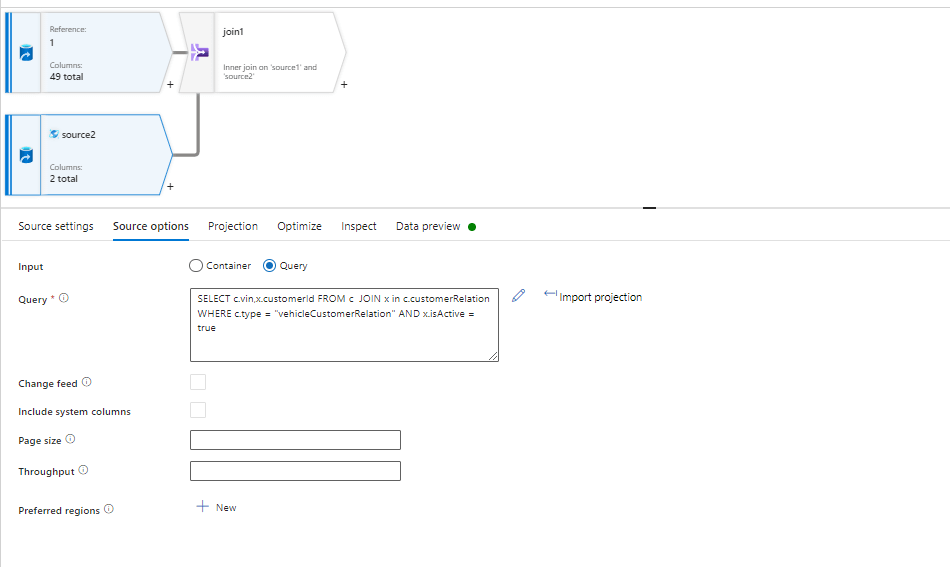The image size is (950, 567).
Task: Add a New preferred region
Action: click(x=217, y=507)
